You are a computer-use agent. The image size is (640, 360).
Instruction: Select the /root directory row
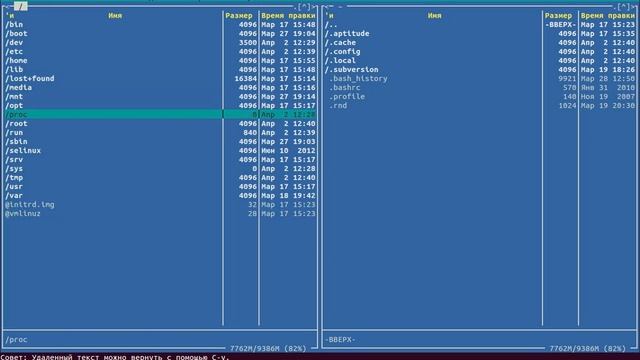coord(160,123)
